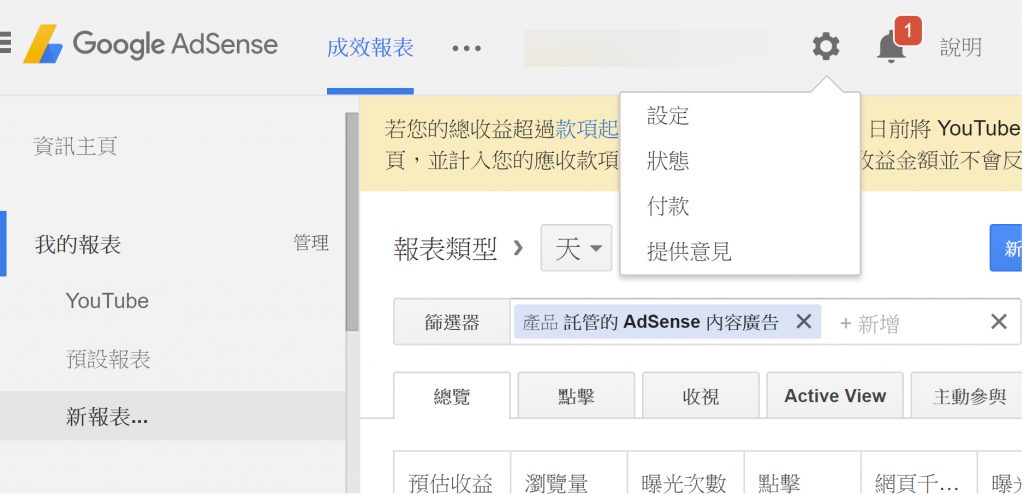This screenshot has width=1024, height=495.
Task: Open the settings gear menu
Action: point(825,47)
